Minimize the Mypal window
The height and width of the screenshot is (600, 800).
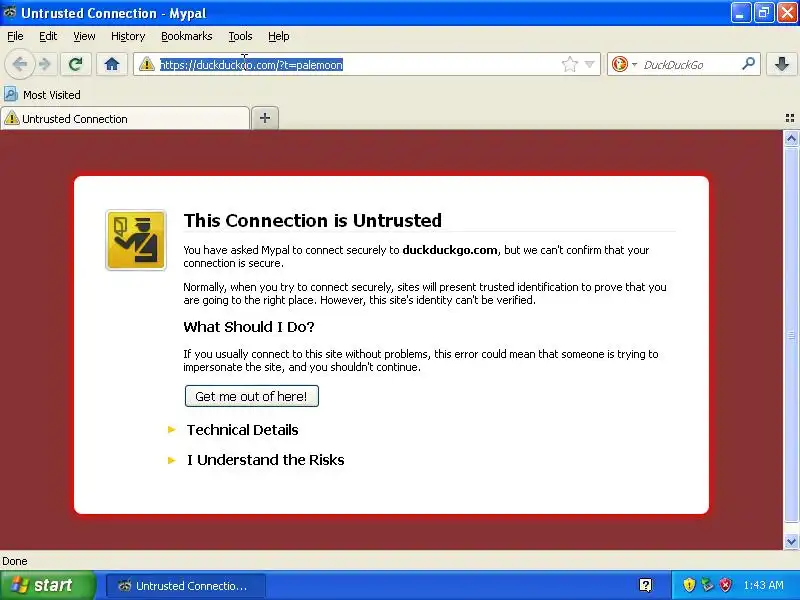(x=740, y=13)
